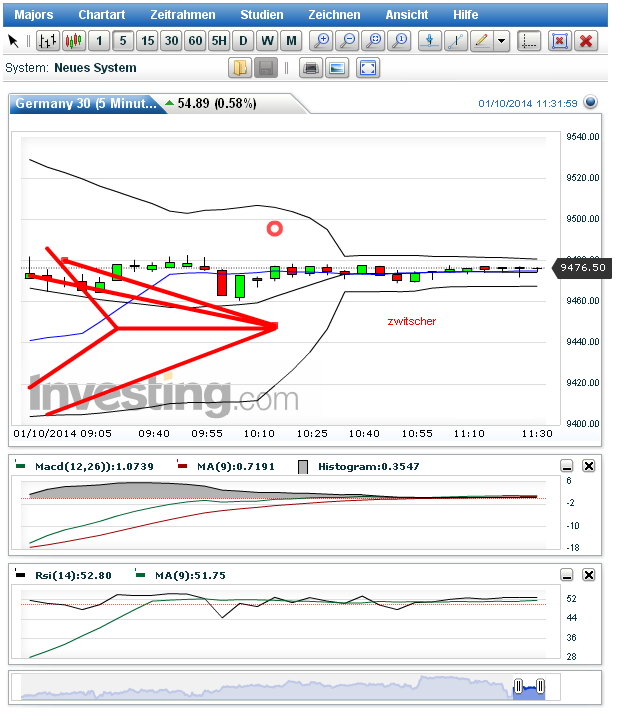The width and height of the screenshot is (642, 721).
Task: Open the Zeitrahmen menu
Action: 183,15
